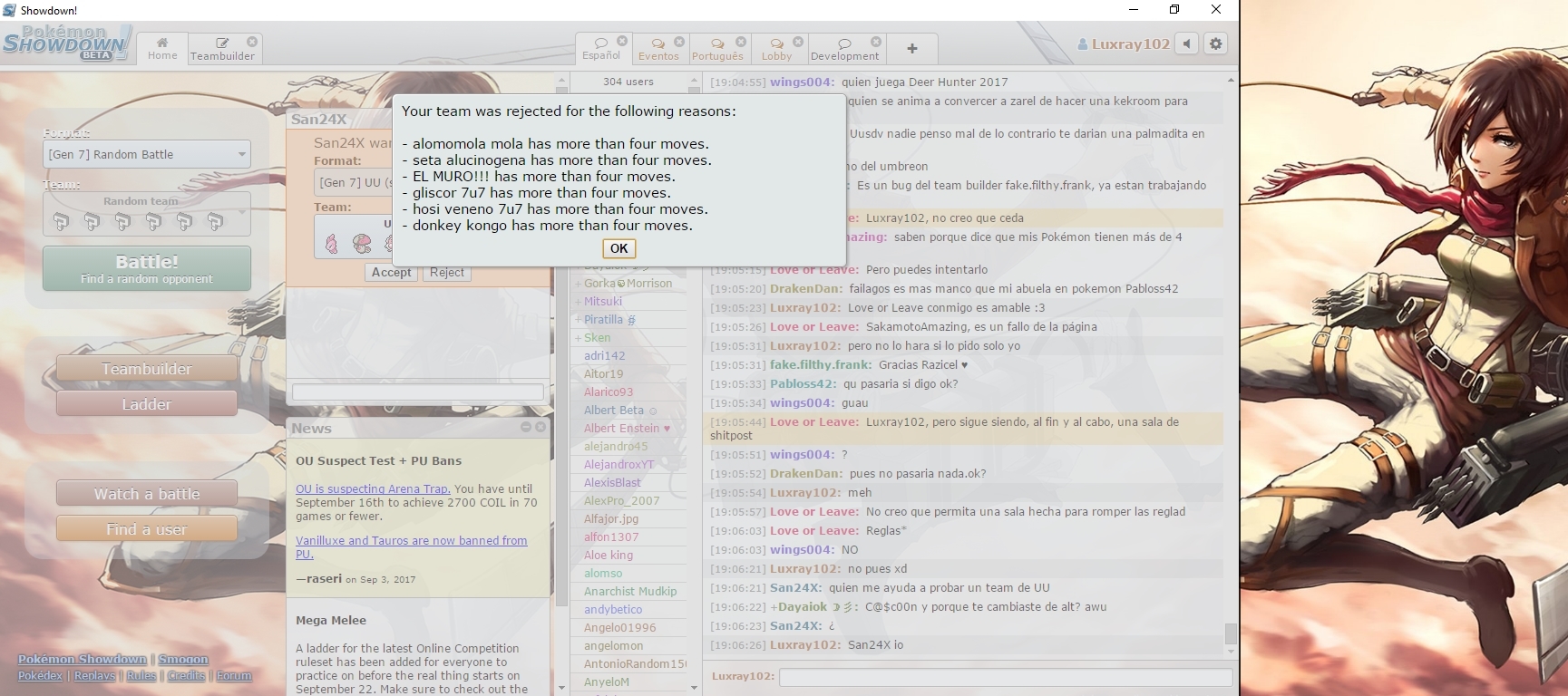
Task: Minimize the News panel
Action: coord(526,427)
